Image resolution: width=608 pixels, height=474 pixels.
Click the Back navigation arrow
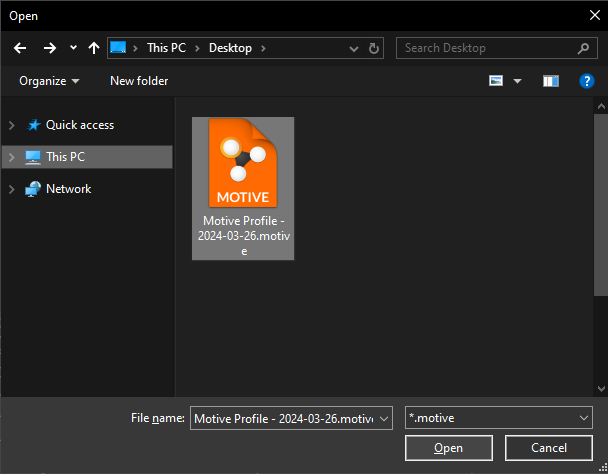20,48
